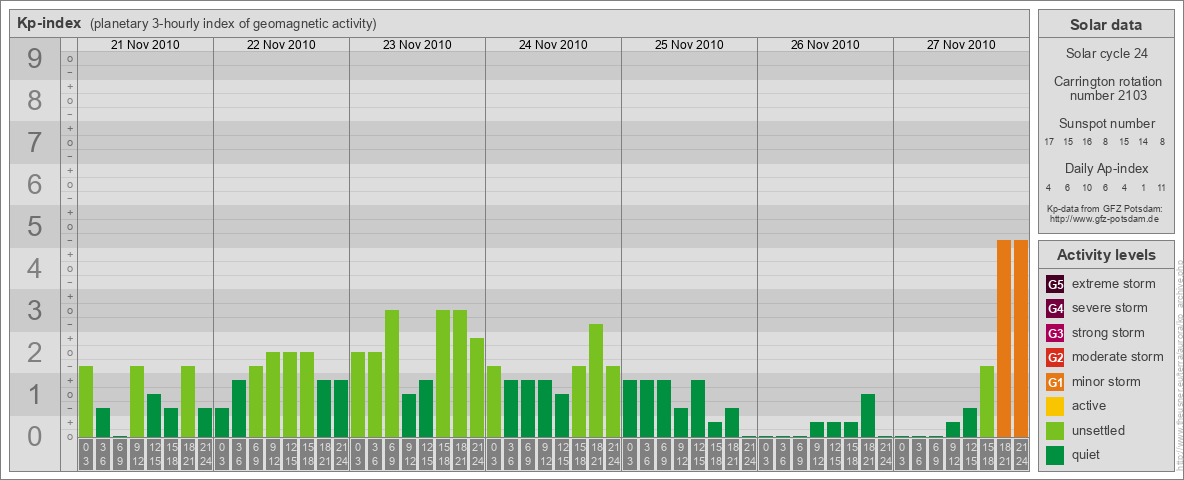Click the 'Solar data' panel heading
Image resolution: width=1184 pixels, height=480 pixels.
coord(1105,25)
